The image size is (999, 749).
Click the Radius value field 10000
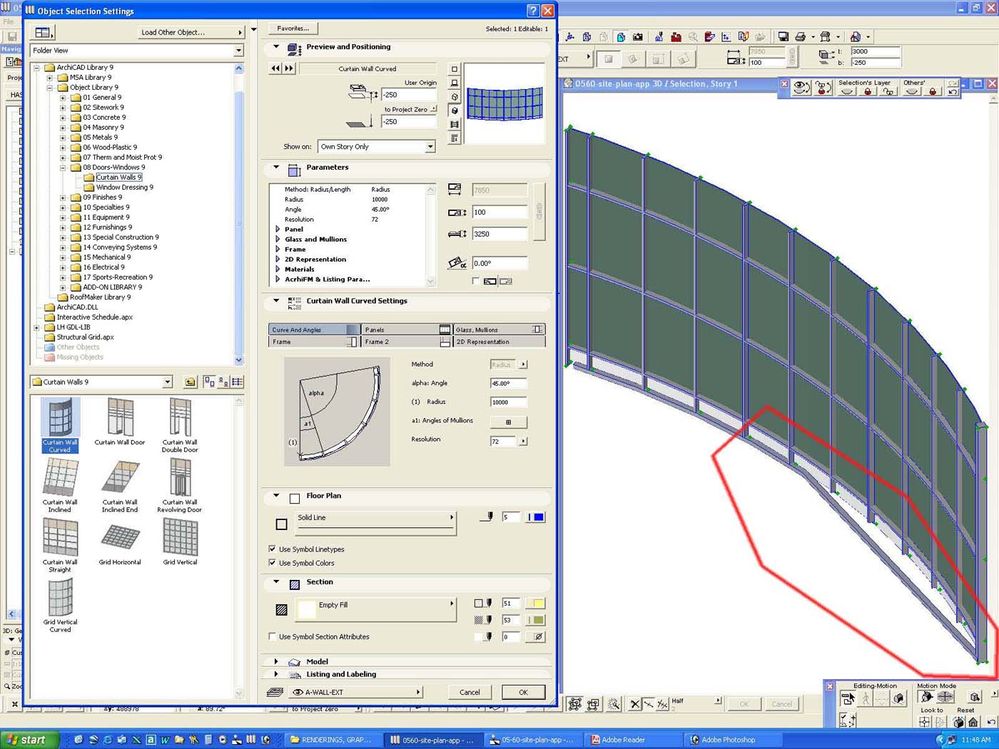point(508,402)
